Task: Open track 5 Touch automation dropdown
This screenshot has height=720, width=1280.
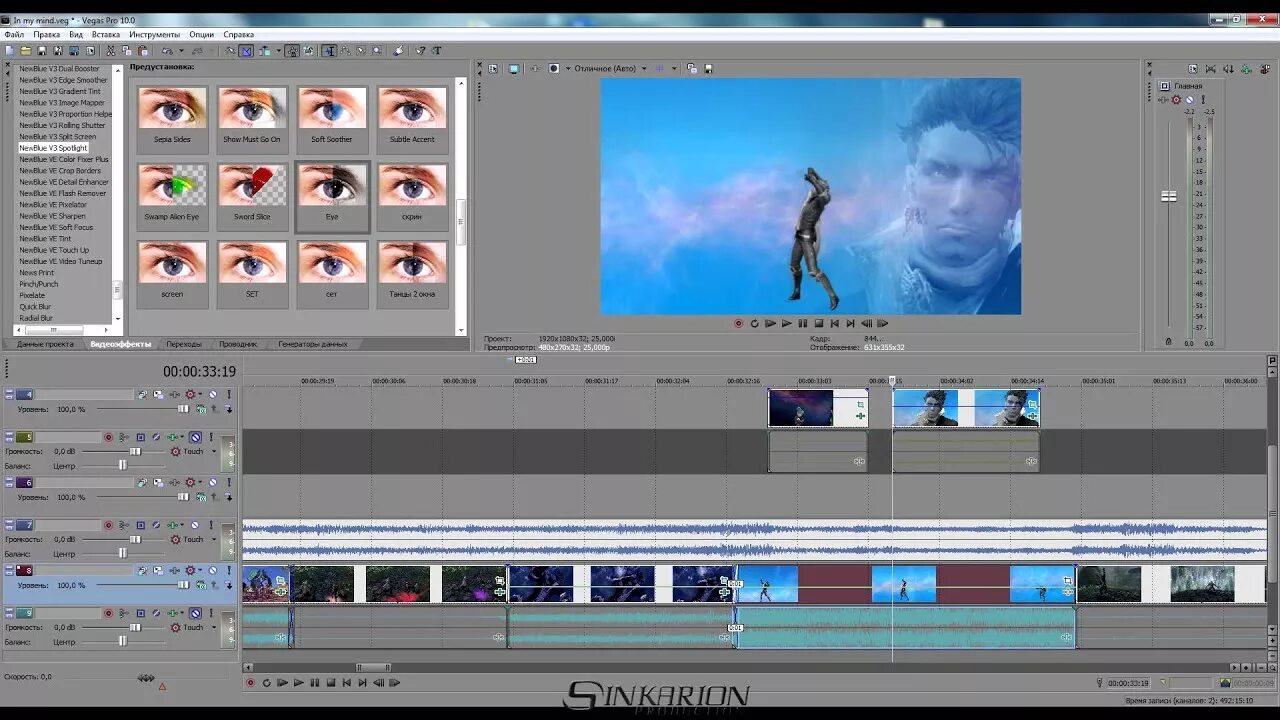Action: point(214,451)
